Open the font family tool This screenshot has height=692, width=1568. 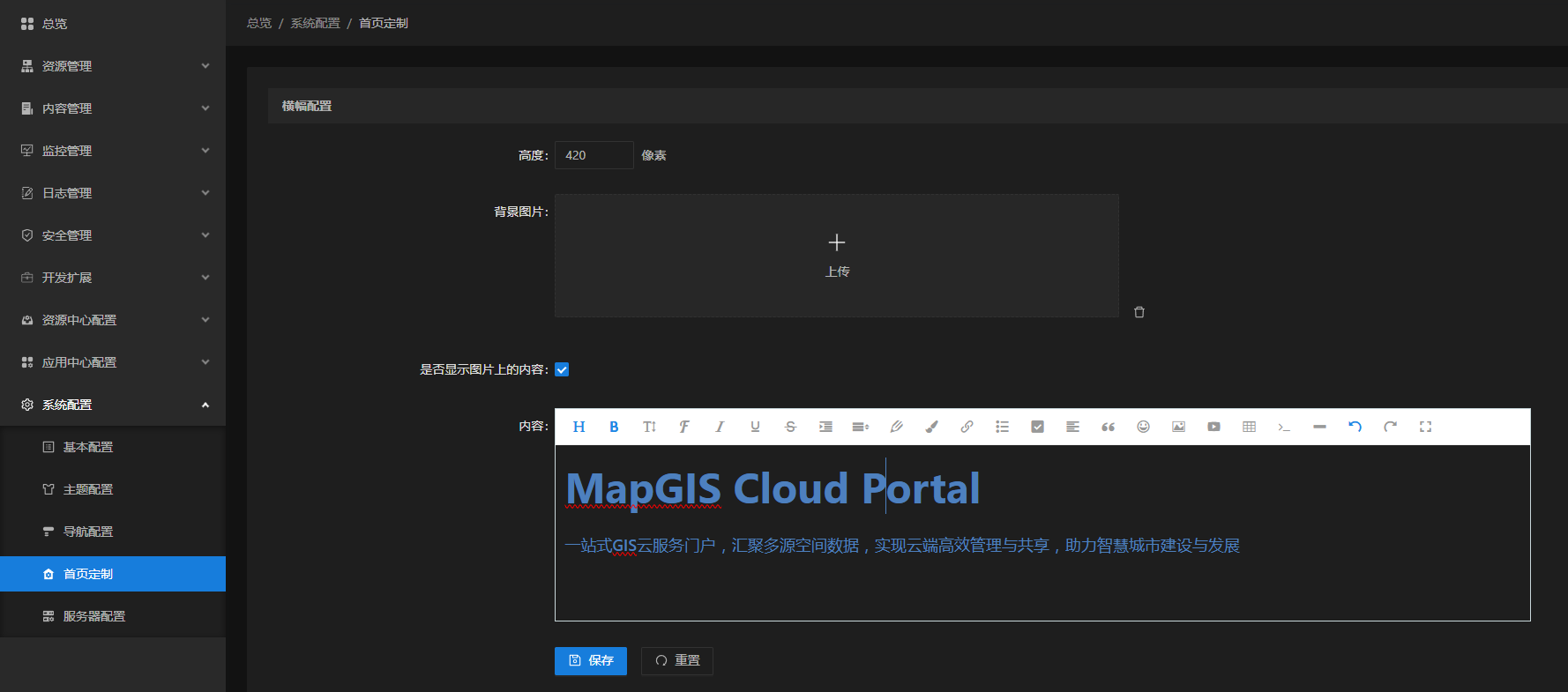tap(684, 427)
